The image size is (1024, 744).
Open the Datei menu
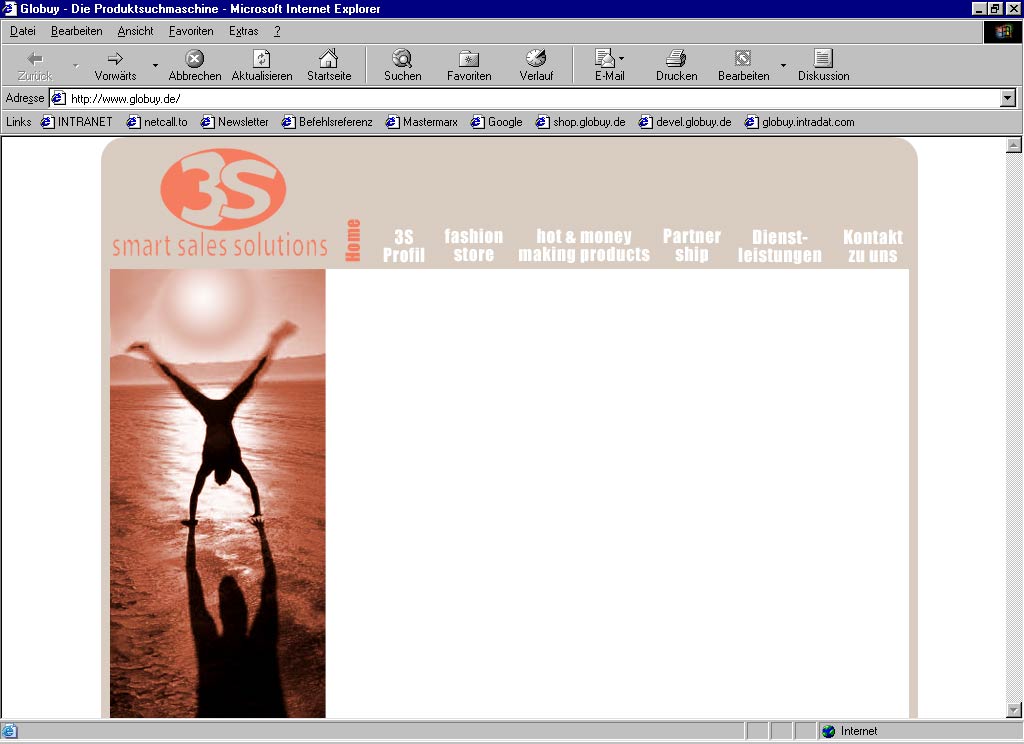point(23,31)
